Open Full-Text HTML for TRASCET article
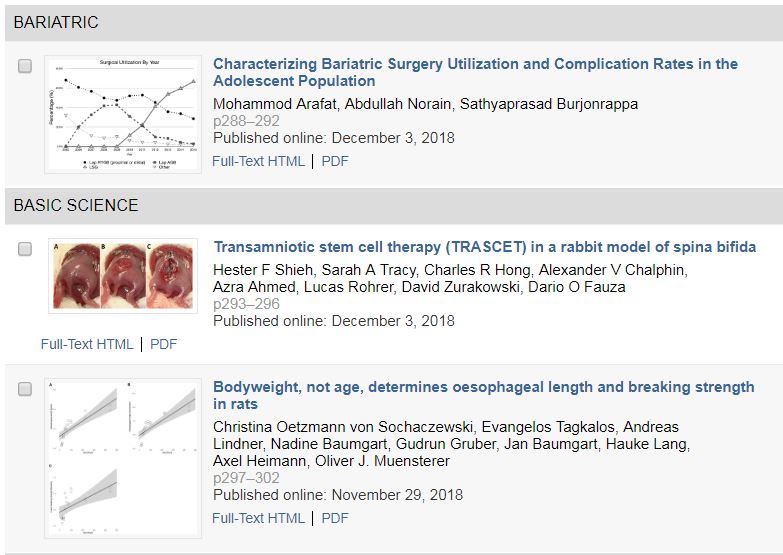 point(87,344)
